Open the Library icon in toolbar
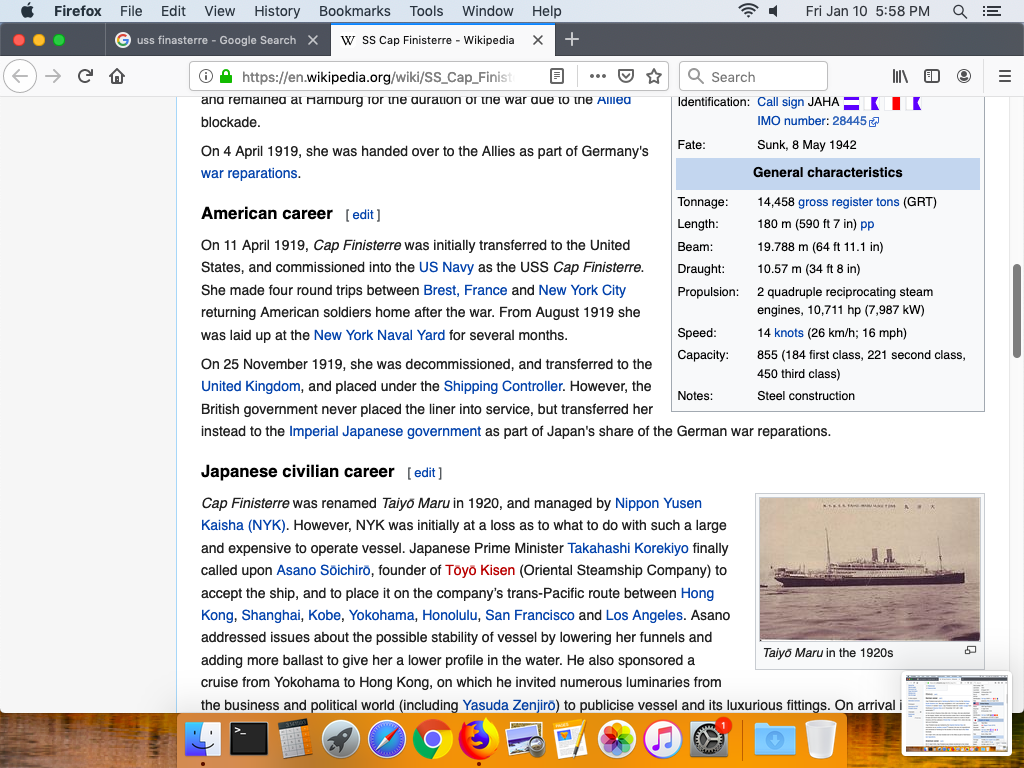The width and height of the screenshot is (1024, 768). (x=900, y=77)
